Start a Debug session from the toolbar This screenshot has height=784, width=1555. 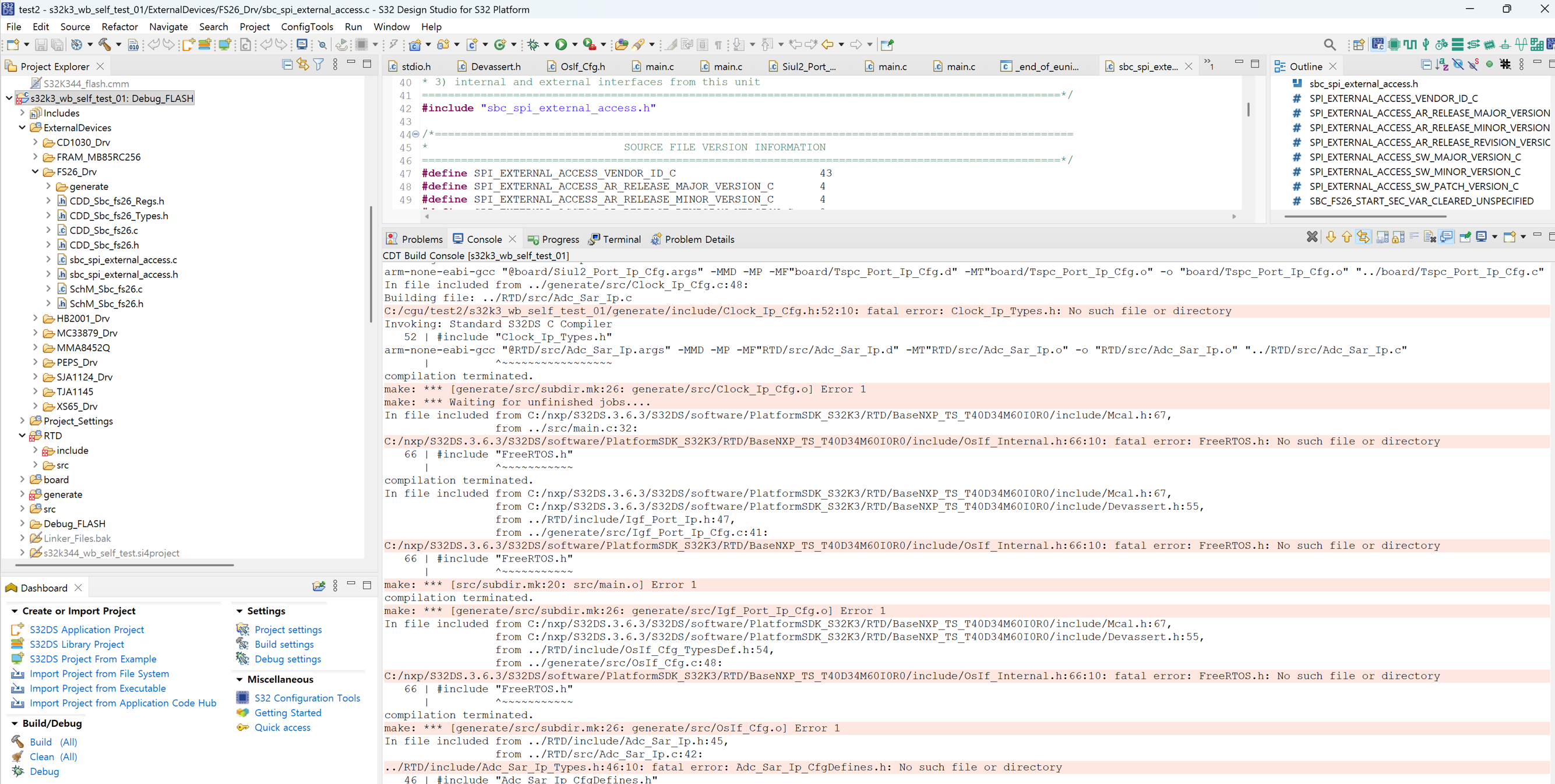point(534,44)
